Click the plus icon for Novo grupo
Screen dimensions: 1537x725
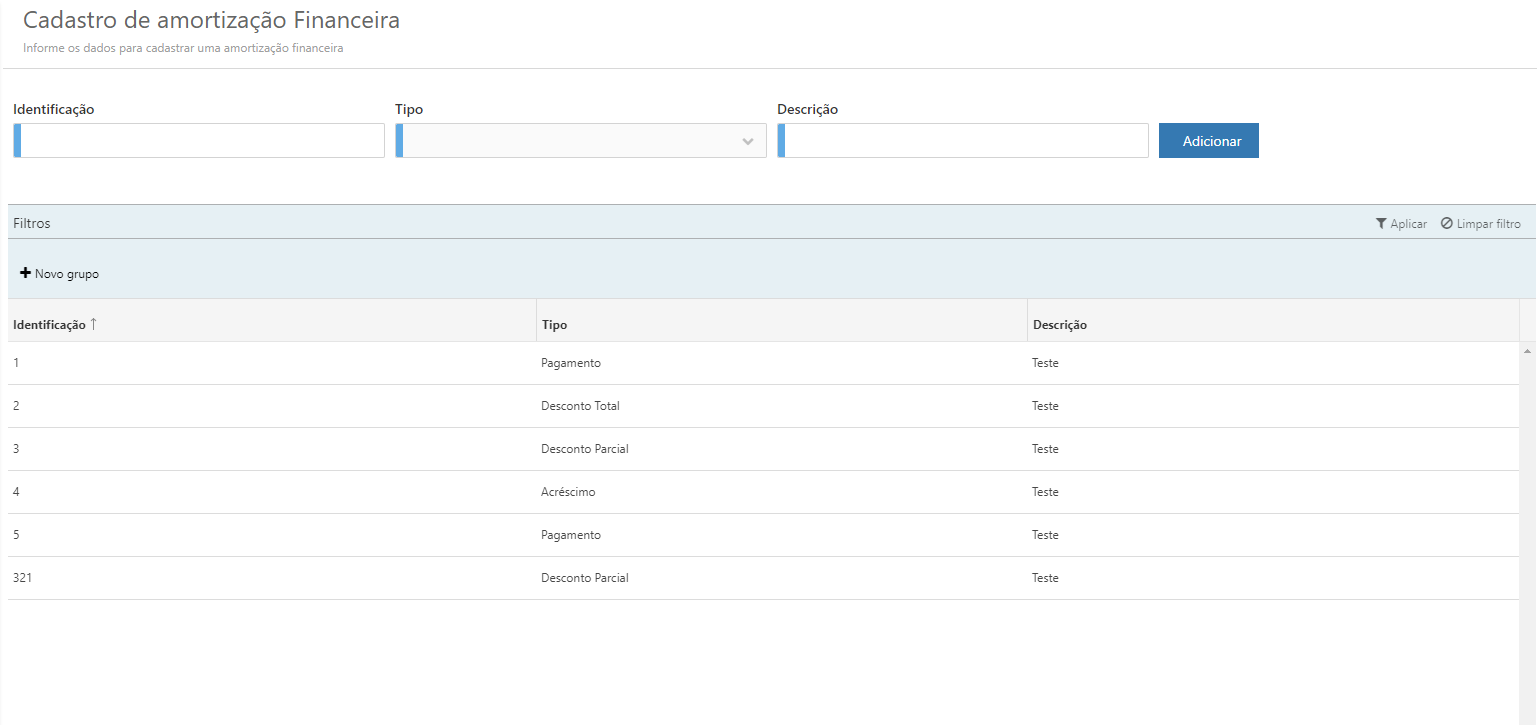(25, 274)
